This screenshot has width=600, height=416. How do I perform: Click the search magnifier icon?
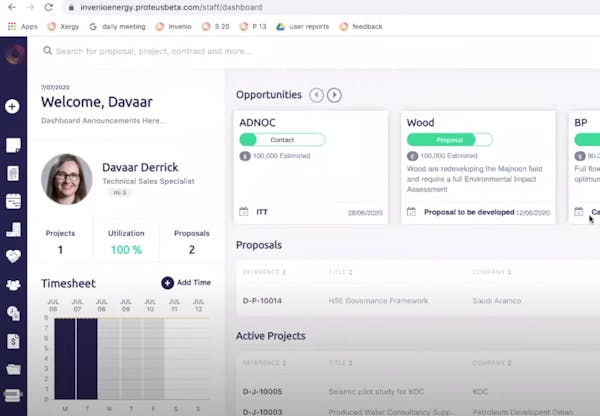(x=47, y=51)
